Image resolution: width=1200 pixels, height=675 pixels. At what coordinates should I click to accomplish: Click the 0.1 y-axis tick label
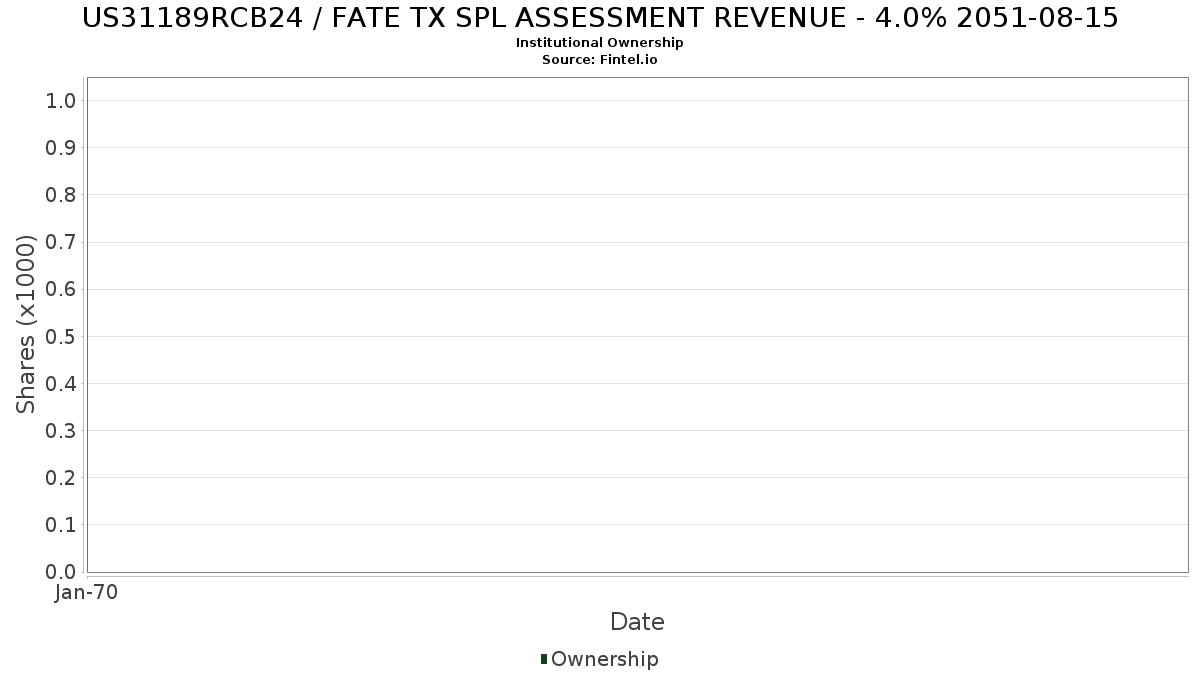[61, 525]
